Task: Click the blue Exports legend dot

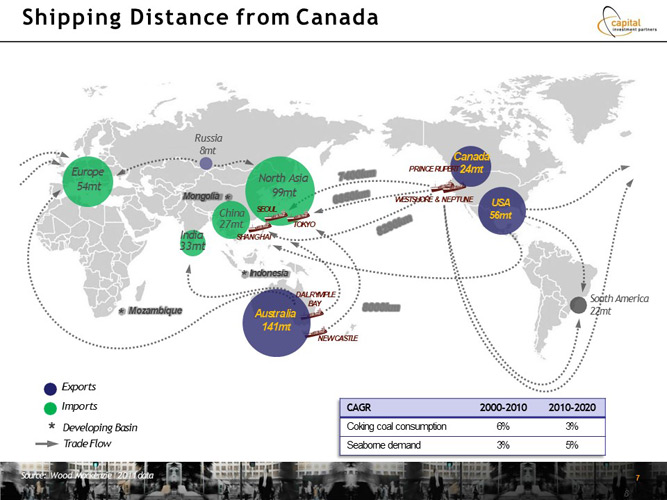Action: pos(50,388)
